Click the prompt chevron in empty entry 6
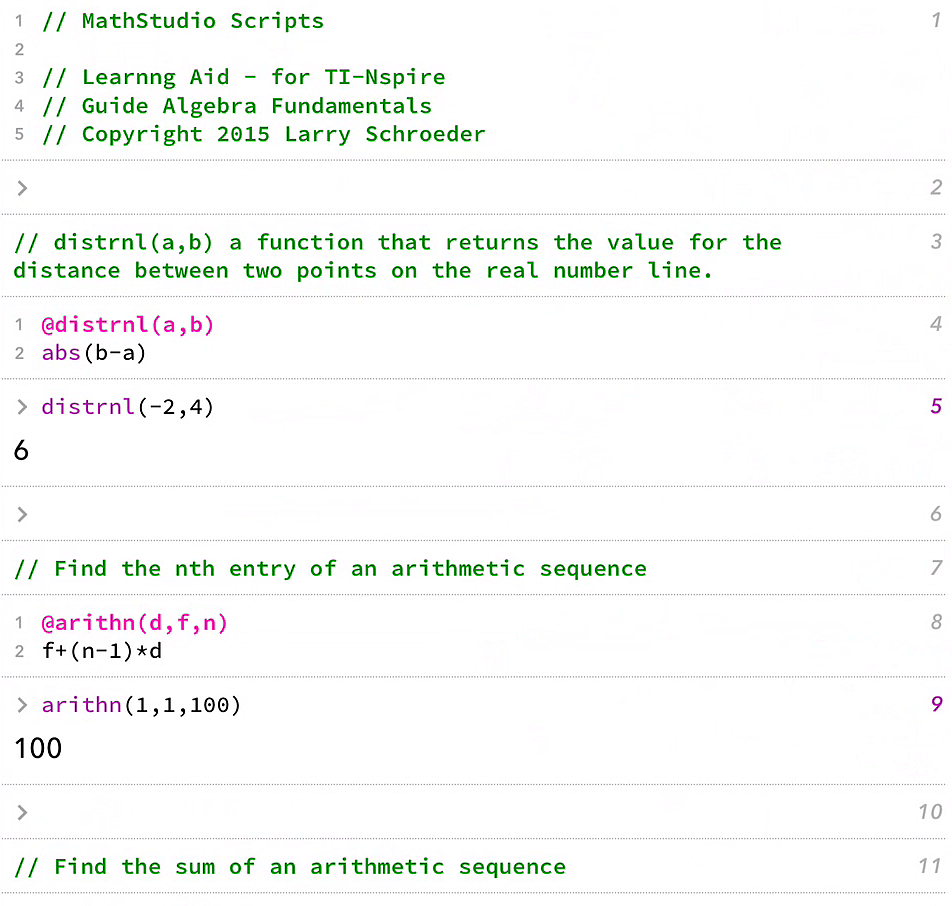 tap(22, 514)
